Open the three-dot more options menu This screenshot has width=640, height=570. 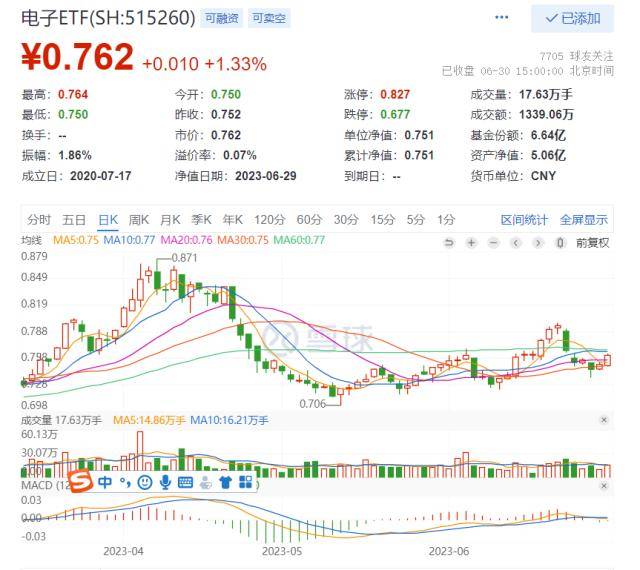pos(501,18)
